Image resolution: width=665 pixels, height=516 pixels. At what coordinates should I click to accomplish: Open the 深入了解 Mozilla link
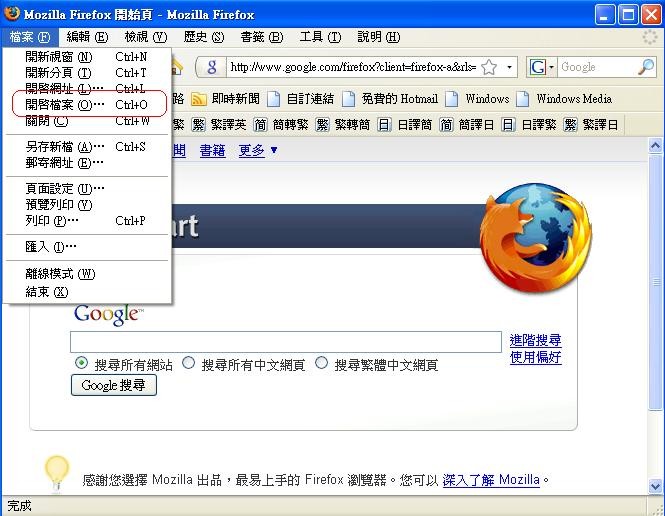click(x=492, y=480)
